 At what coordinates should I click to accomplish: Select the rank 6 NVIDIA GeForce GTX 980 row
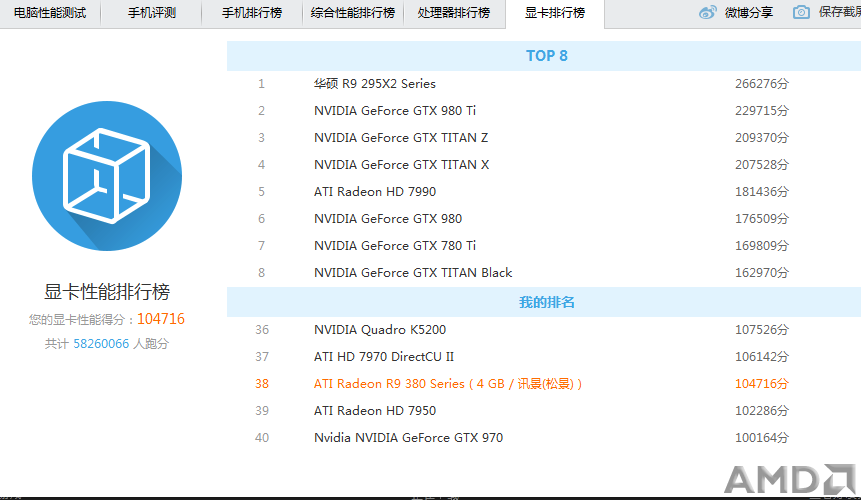tap(544, 218)
